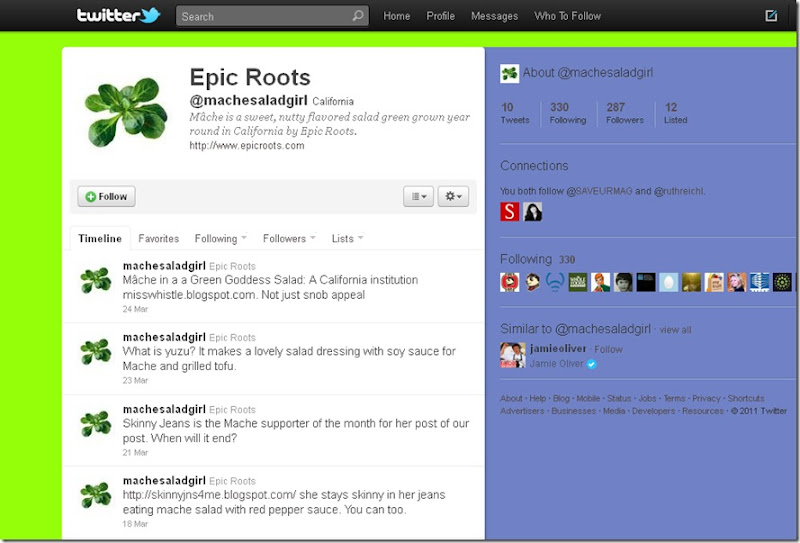Switch to the Favorites tab
Screen dimensions: 800x543
point(158,238)
